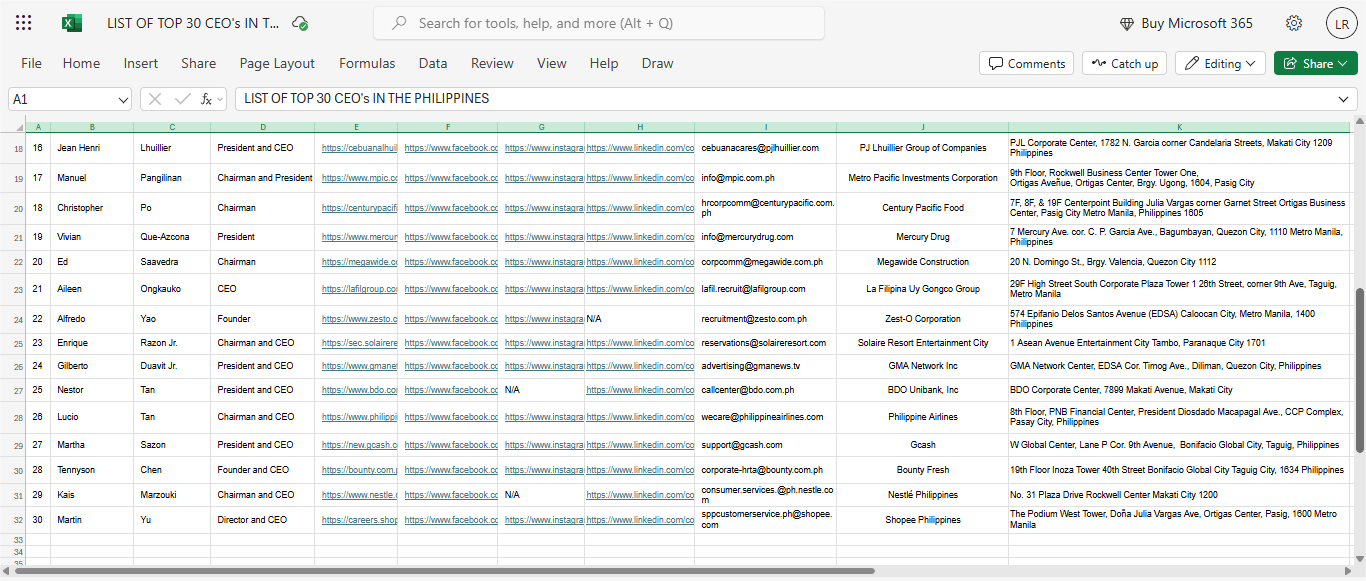The width and height of the screenshot is (1366, 581).
Task: Switch to the Page Layout tab
Action: [277, 63]
